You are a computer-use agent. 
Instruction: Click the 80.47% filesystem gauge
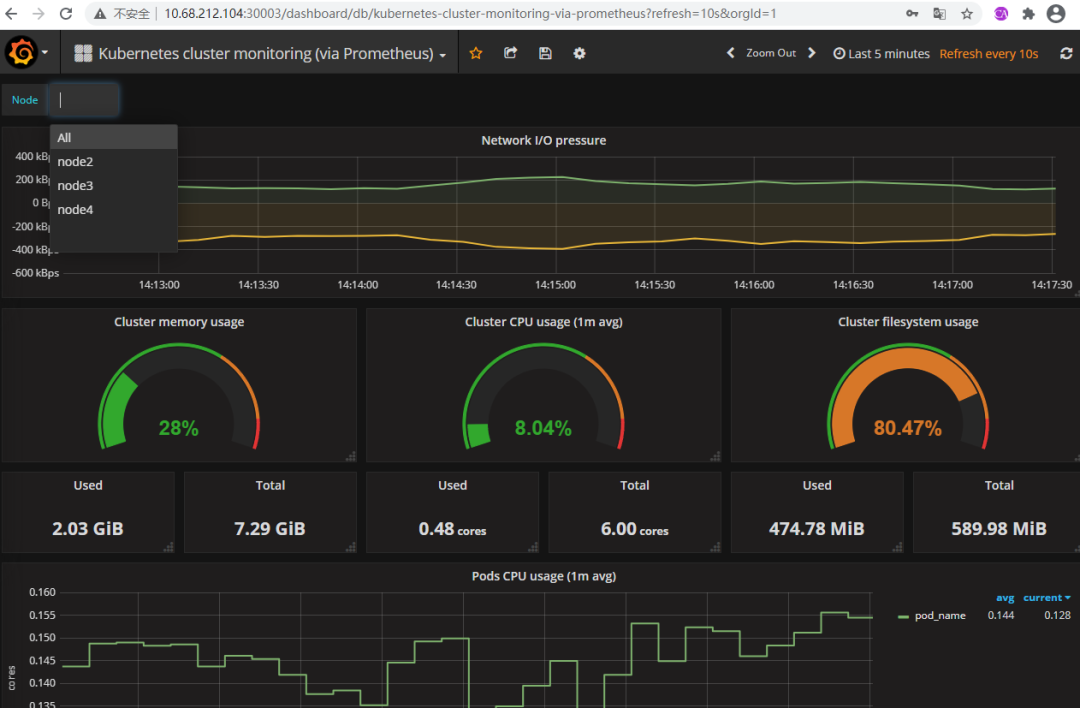point(908,397)
